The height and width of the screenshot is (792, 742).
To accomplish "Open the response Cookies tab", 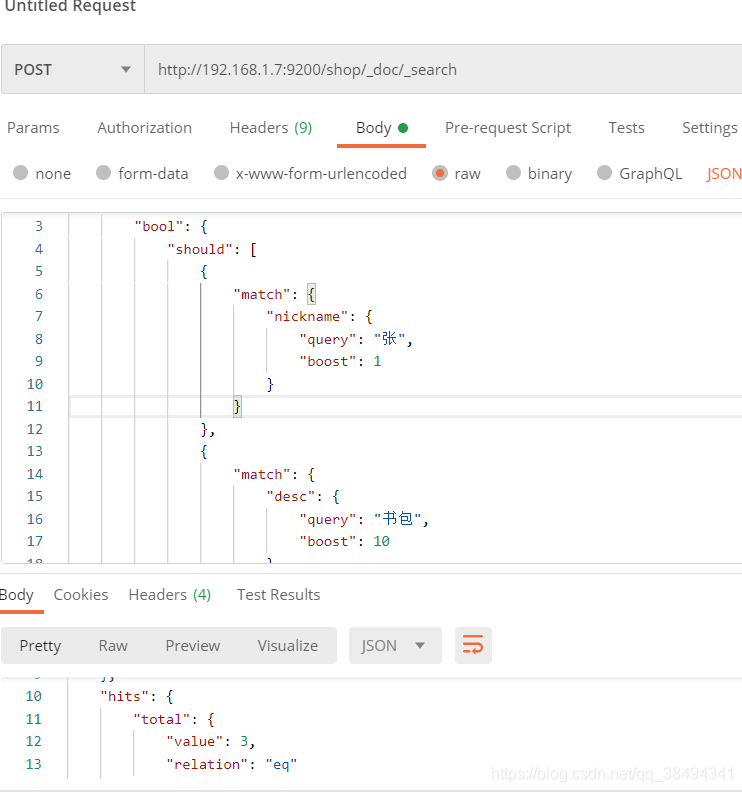I will [81, 595].
